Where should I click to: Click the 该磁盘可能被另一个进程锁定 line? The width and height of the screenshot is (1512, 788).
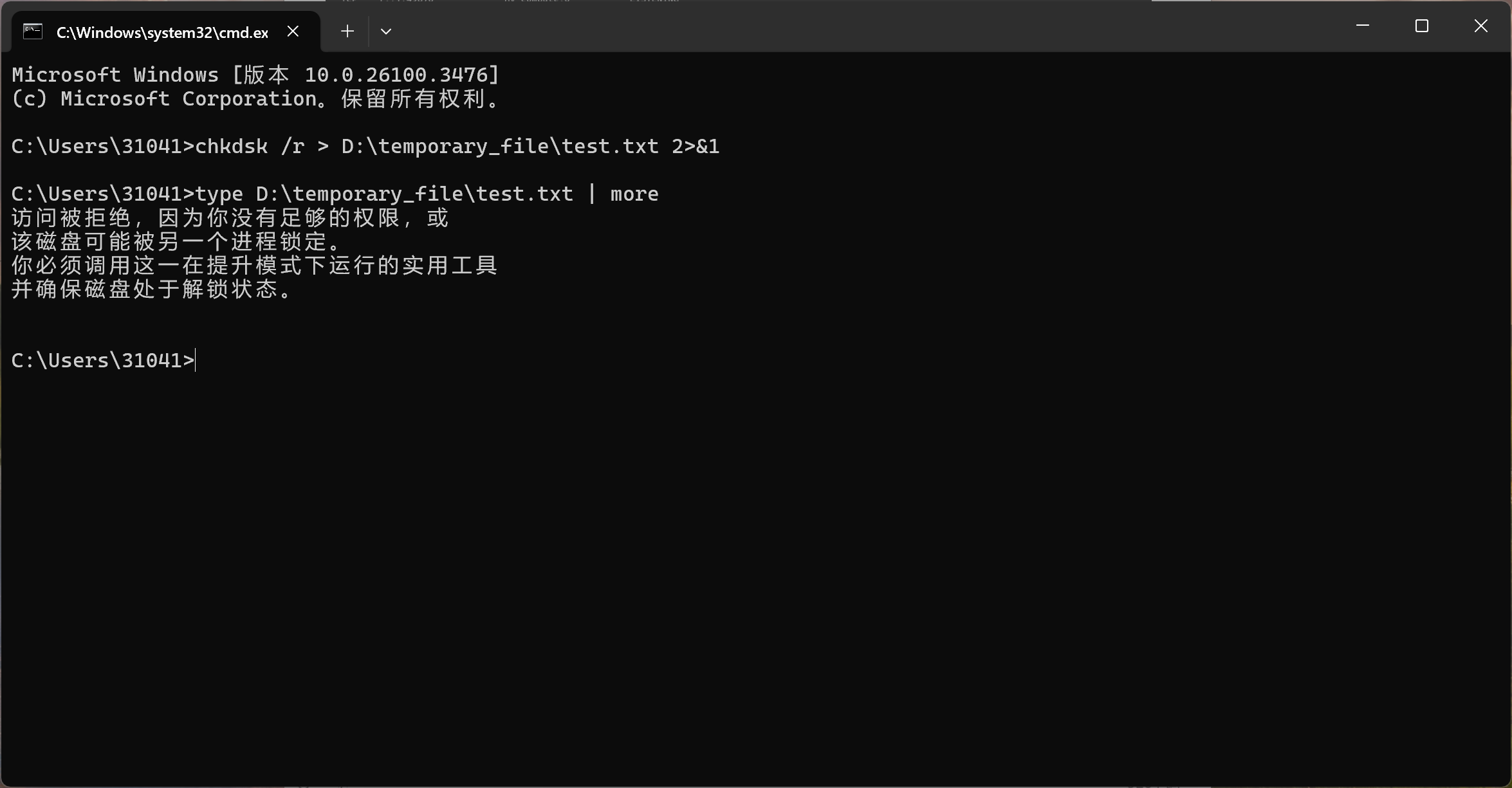coord(176,242)
